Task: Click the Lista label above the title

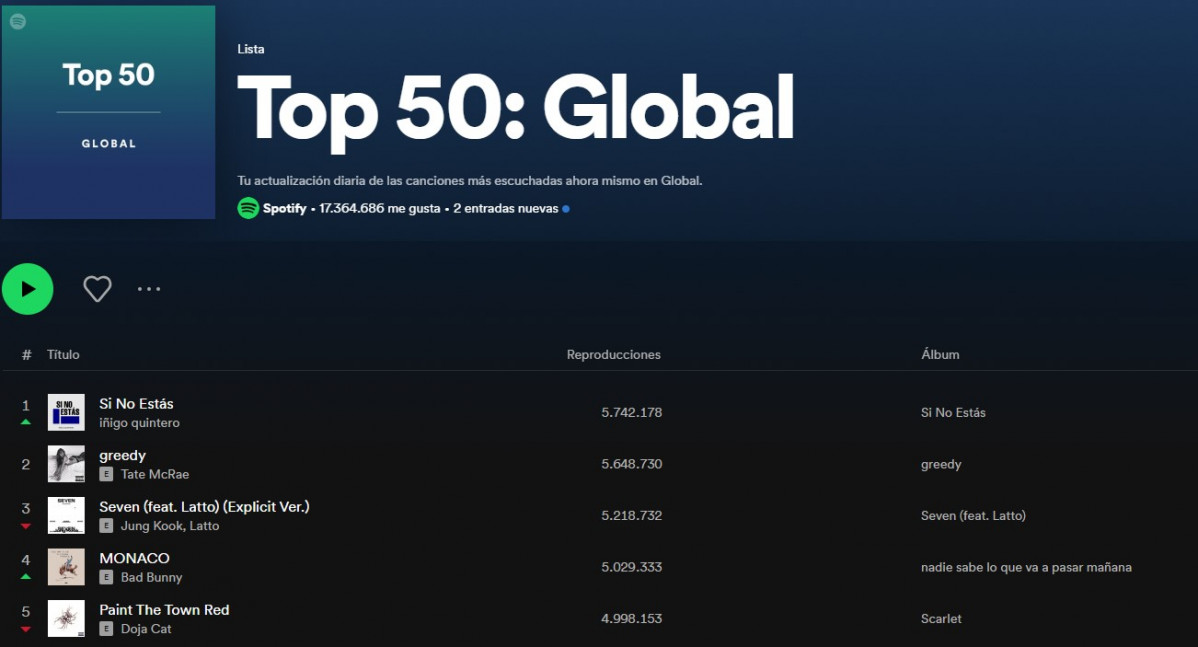Action: point(251,49)
